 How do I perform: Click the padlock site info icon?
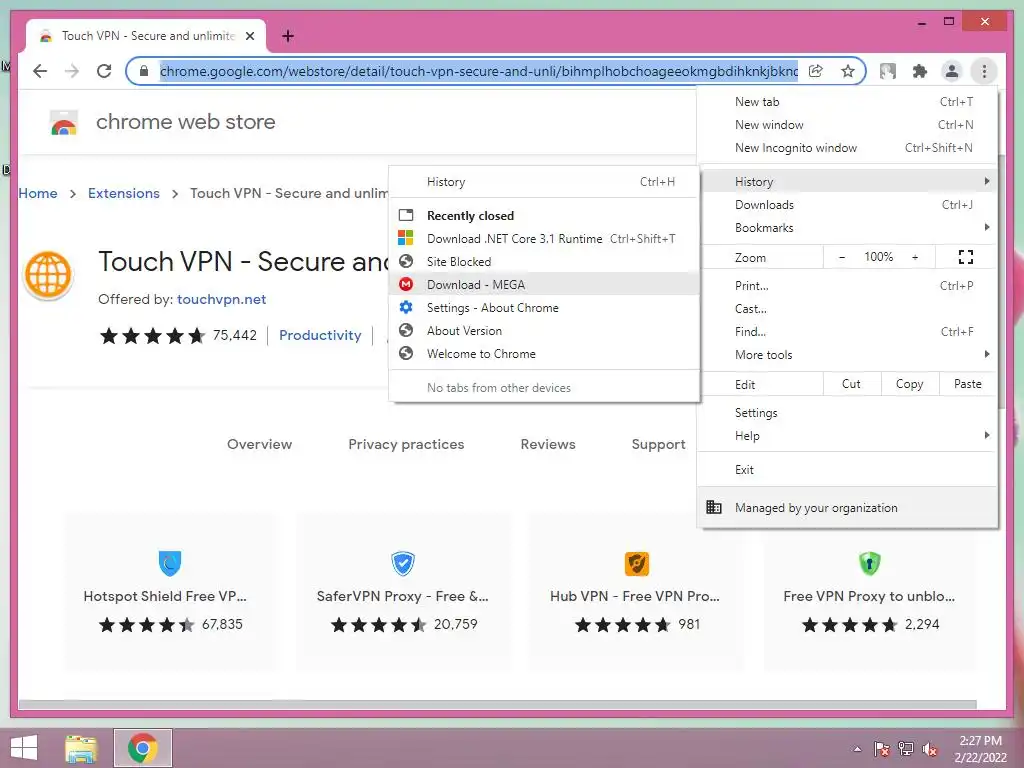tap(144, 71)
